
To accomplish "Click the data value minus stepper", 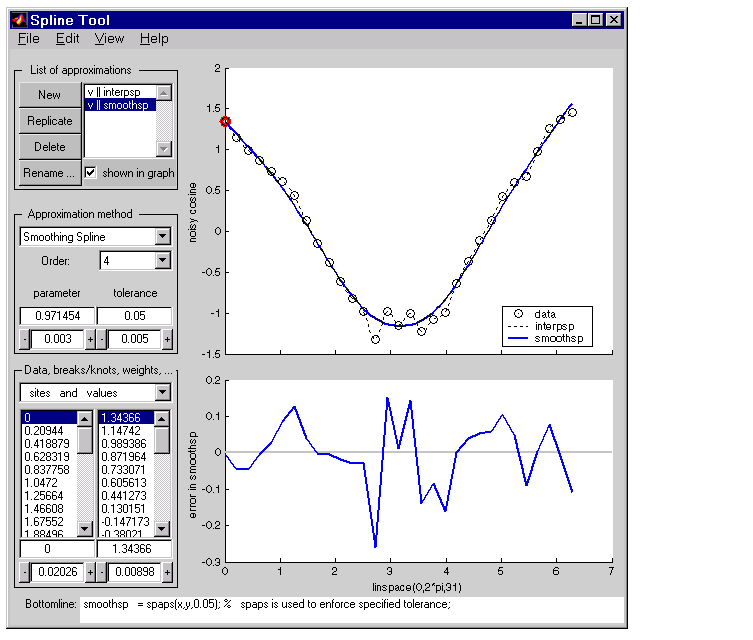I will pyautogui.click(x=103, y=572).
